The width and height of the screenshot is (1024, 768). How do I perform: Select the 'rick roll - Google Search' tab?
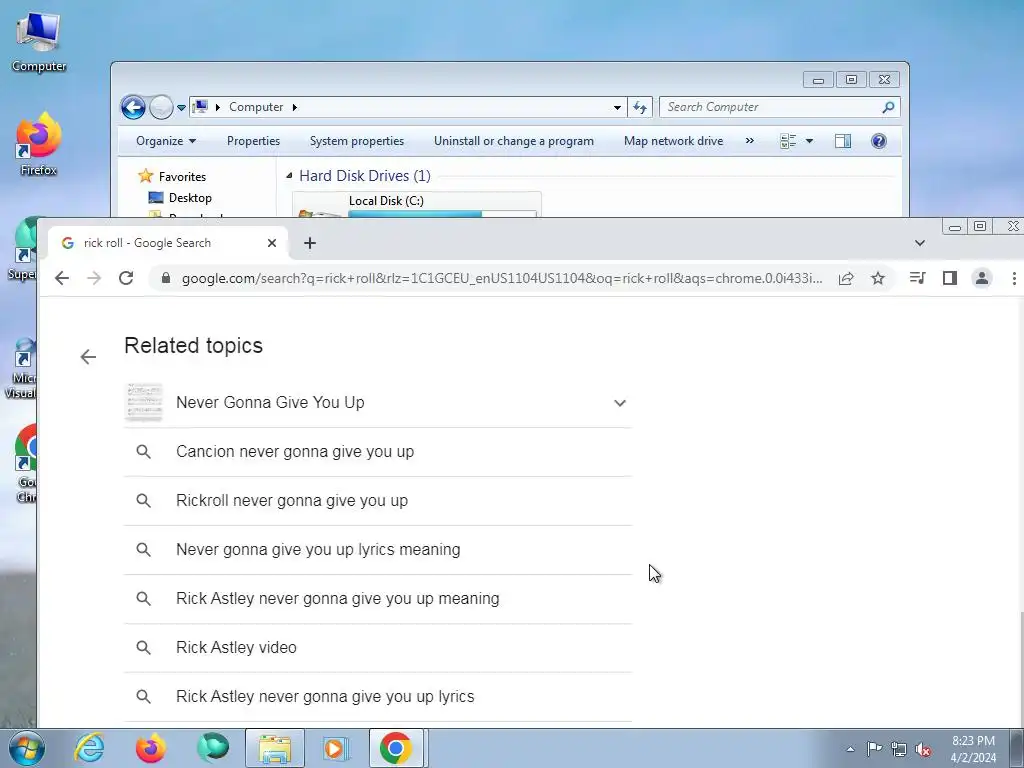click(x=167, y=243)
